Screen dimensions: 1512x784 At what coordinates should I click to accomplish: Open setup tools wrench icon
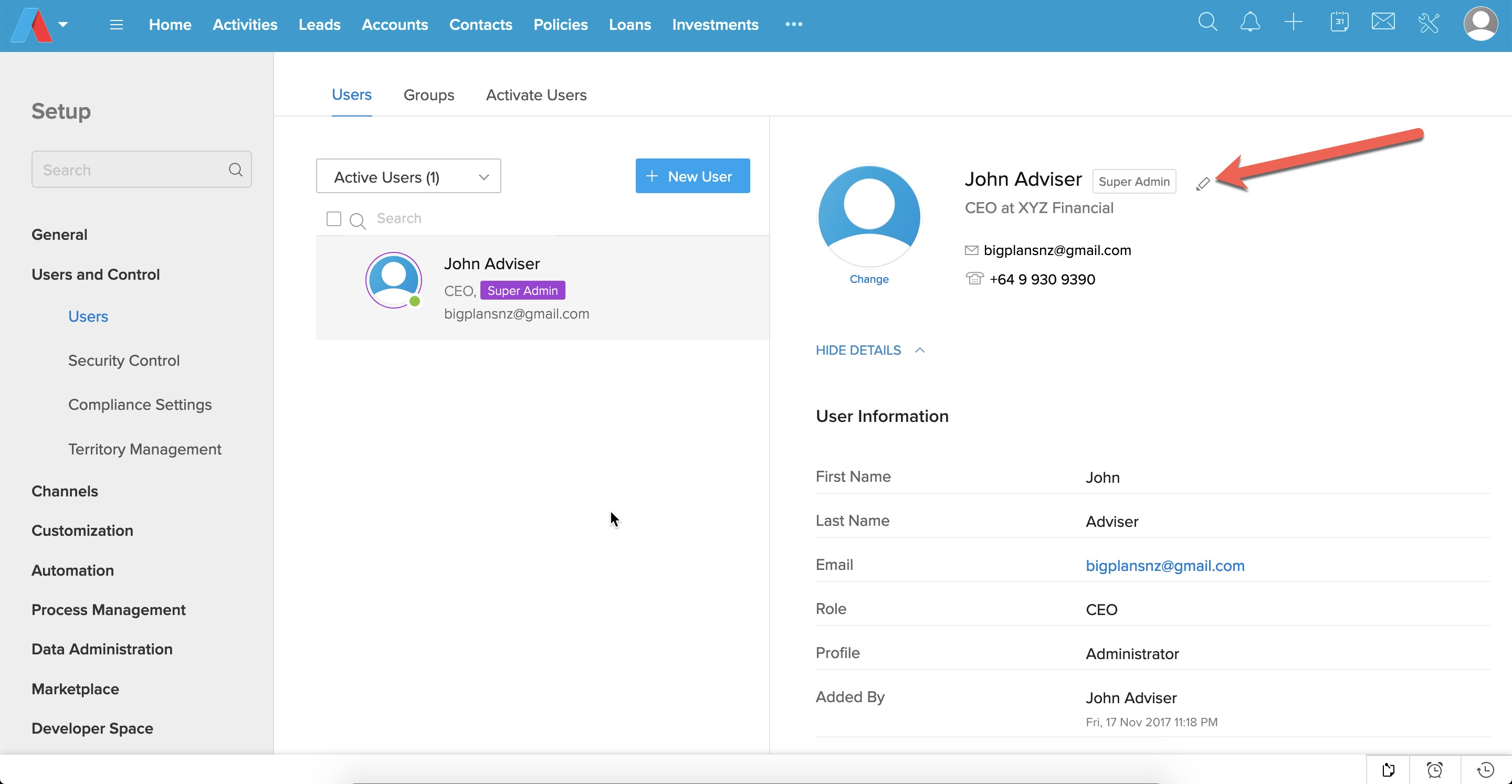1428,24
